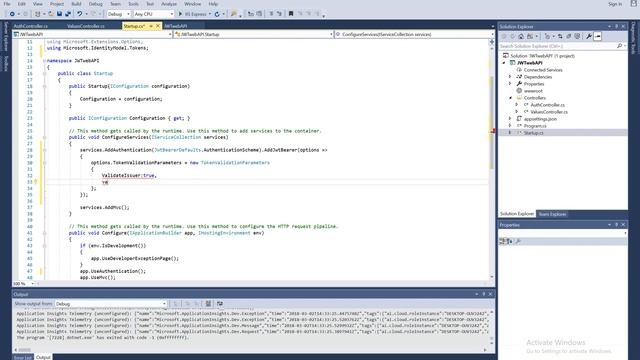
Task: Open the Server Explorer side tab
Action: click(6, 36)
